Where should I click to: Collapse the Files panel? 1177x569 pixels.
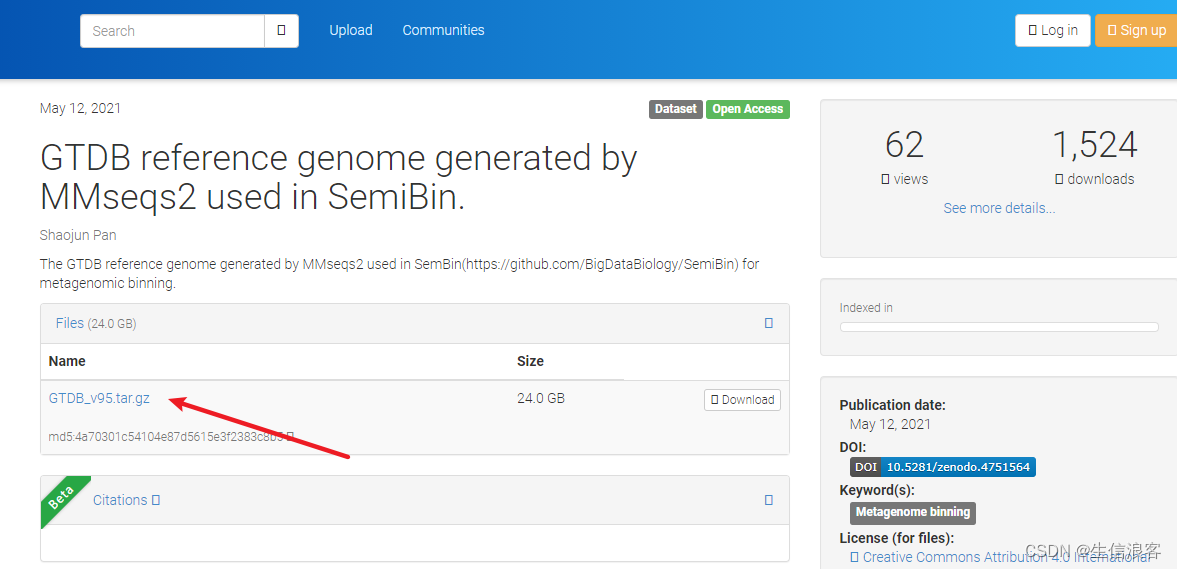[x=768, y=323]
